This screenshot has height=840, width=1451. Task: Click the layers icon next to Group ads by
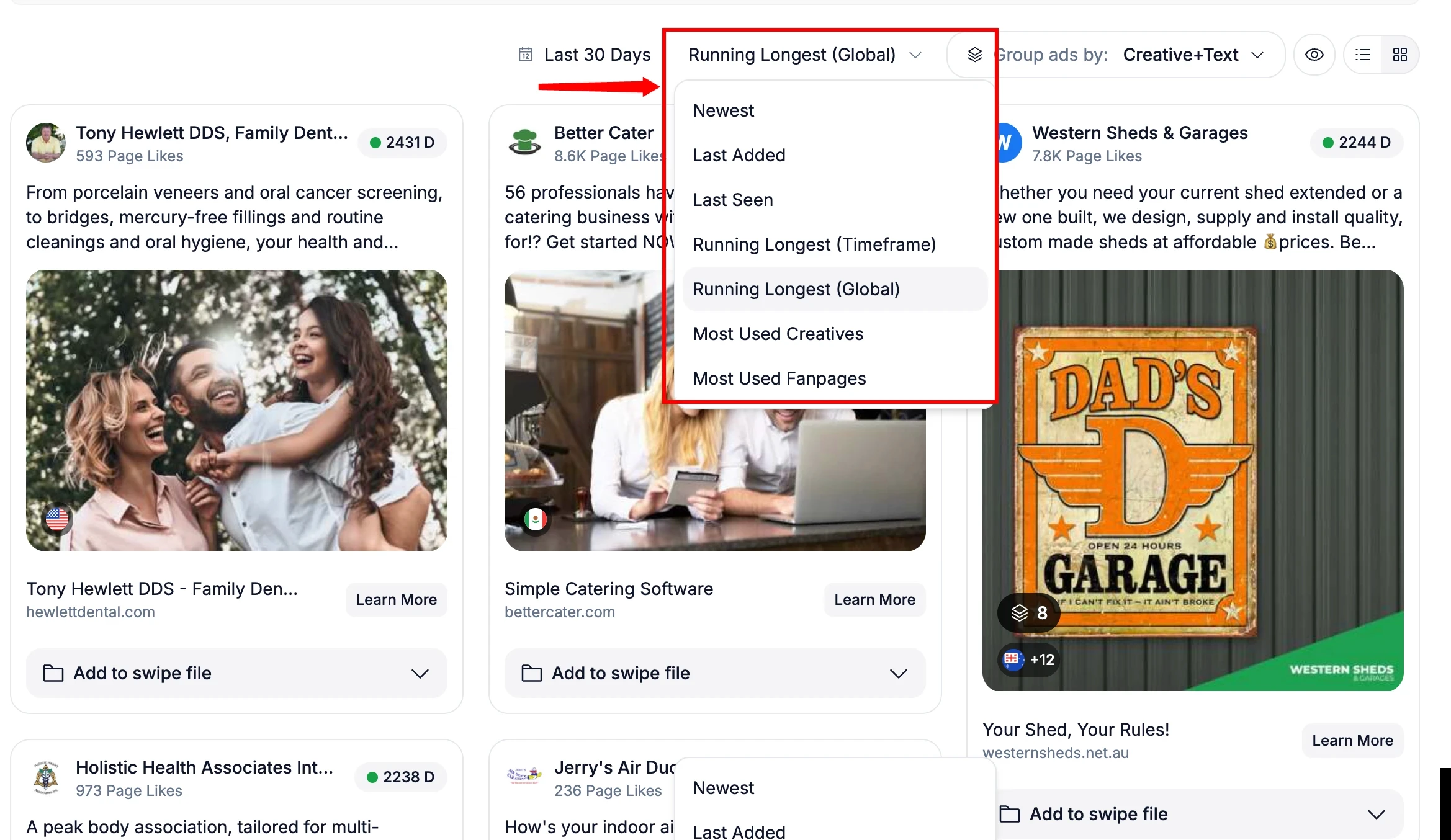974,55
